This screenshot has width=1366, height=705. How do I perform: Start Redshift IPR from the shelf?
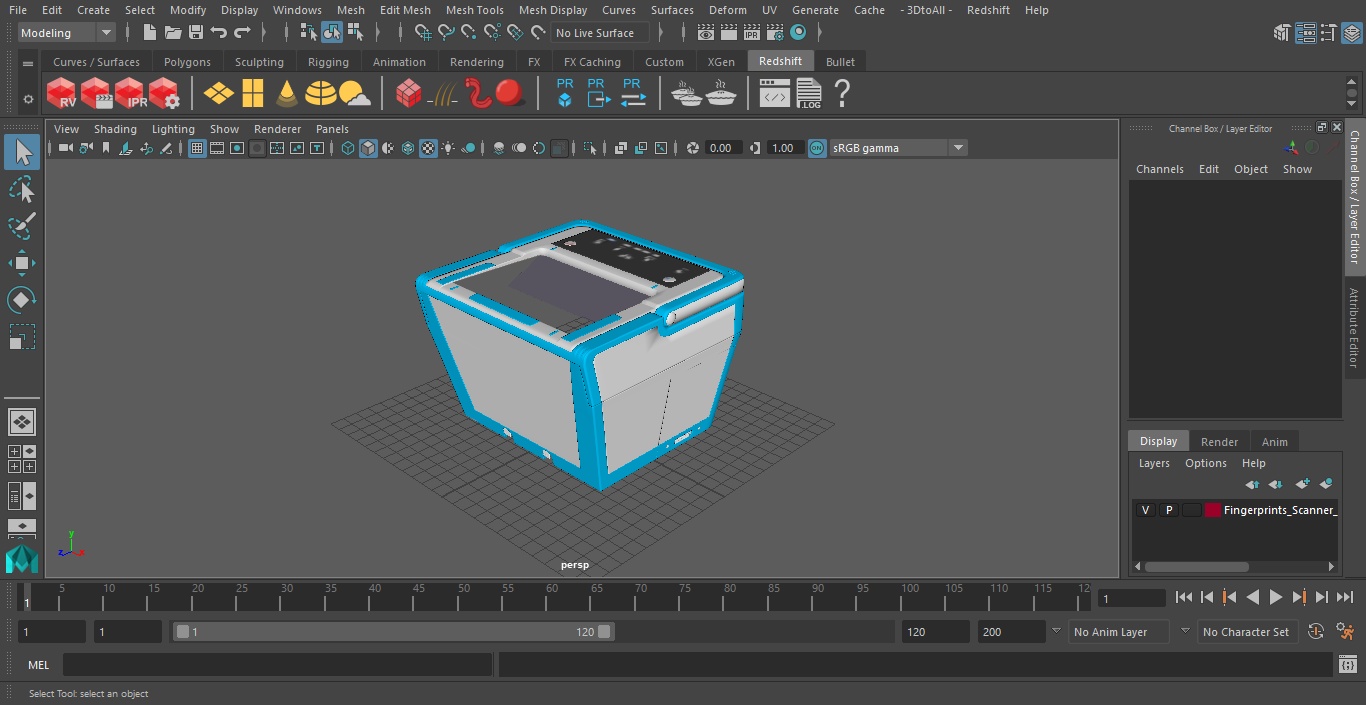(130, 94)
